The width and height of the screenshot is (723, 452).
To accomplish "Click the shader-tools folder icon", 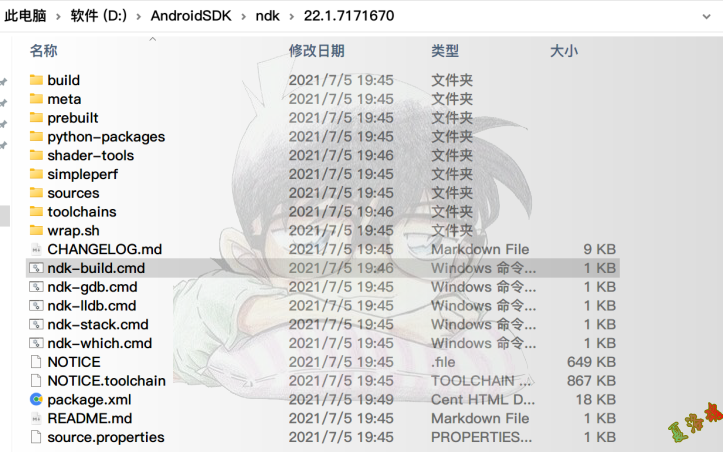I will coord(36,155).
